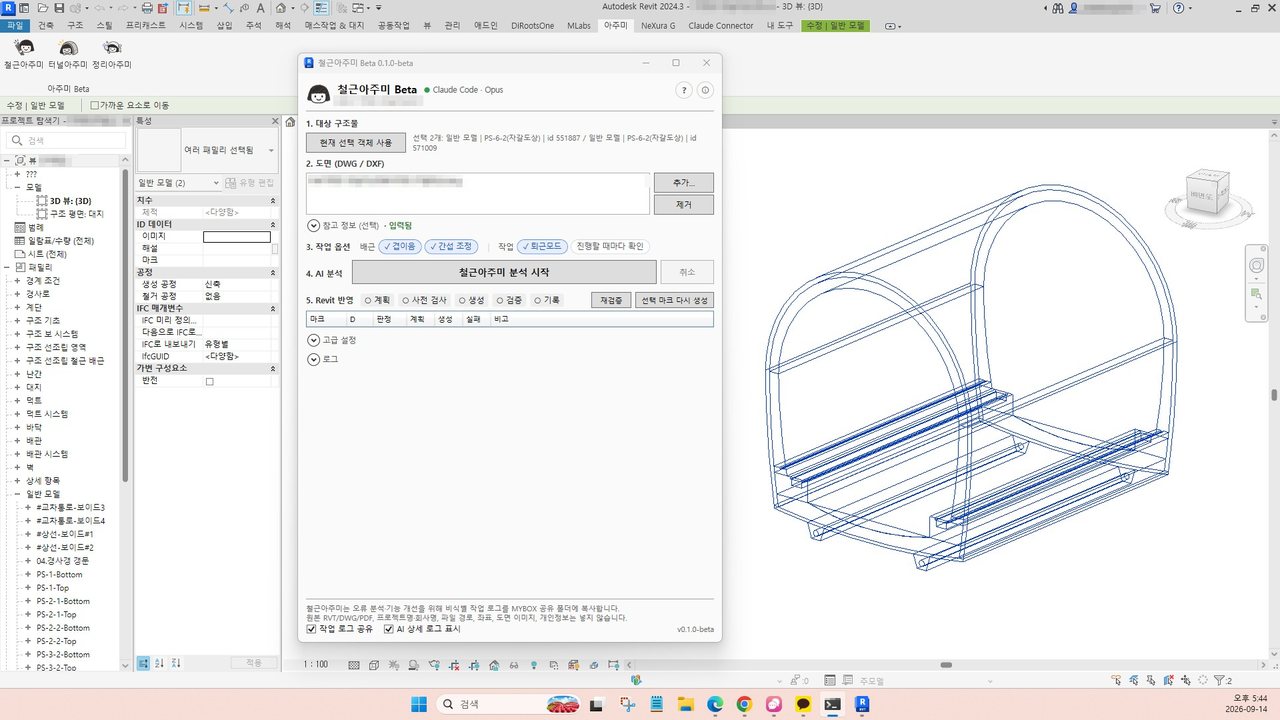
Task: Click the Revit application logo icon
Action: pos(9,7)
